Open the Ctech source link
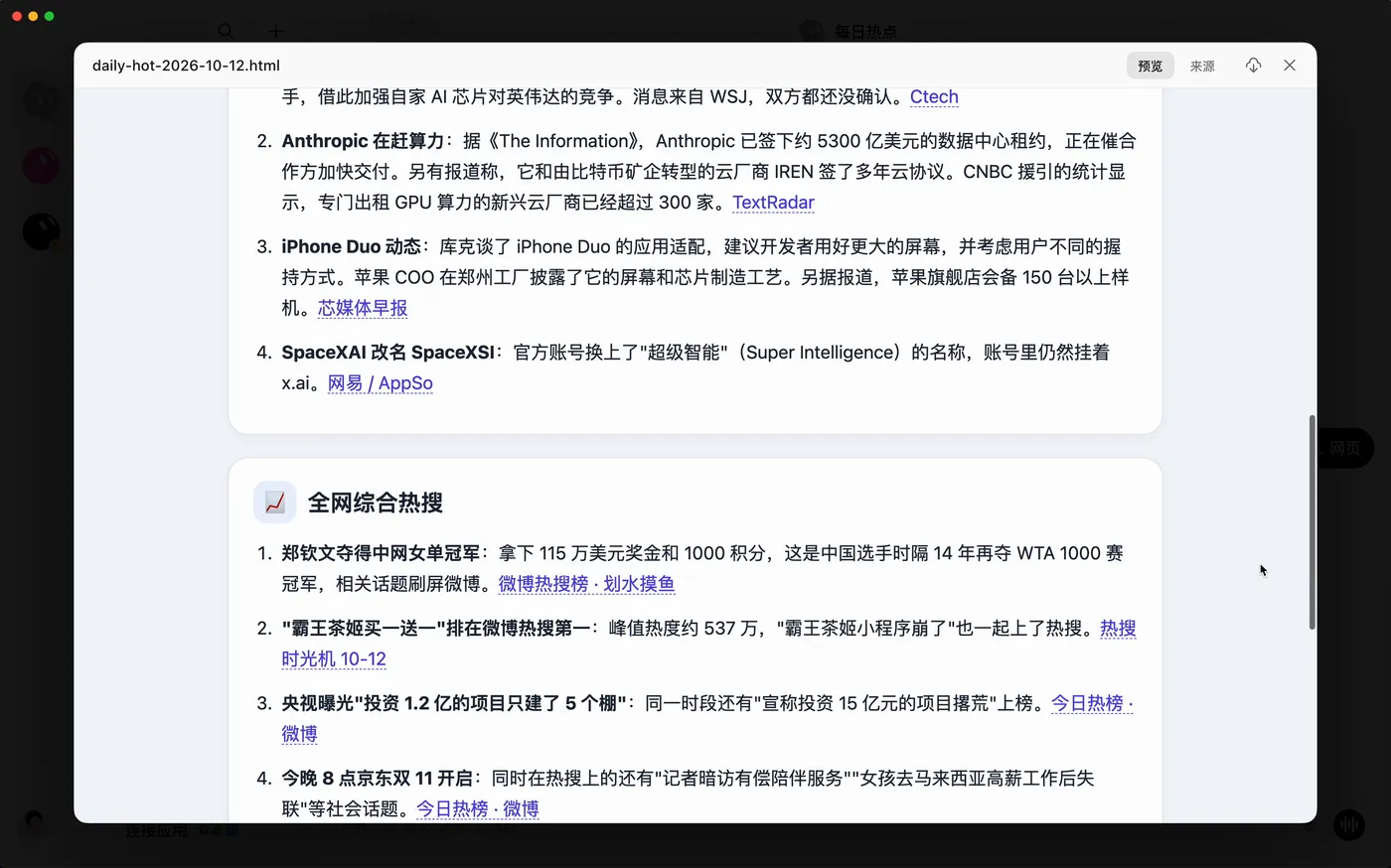 (x=934, y=96)
